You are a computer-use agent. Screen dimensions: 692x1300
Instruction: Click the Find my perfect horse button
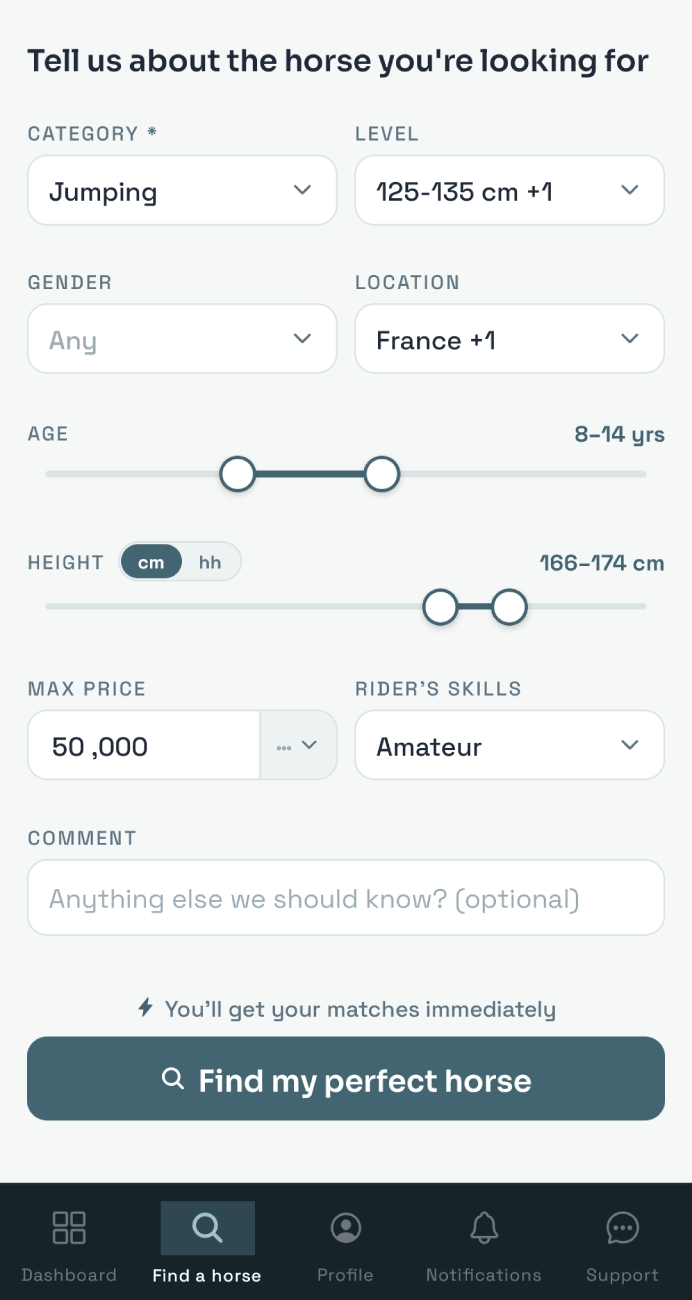346,1078
